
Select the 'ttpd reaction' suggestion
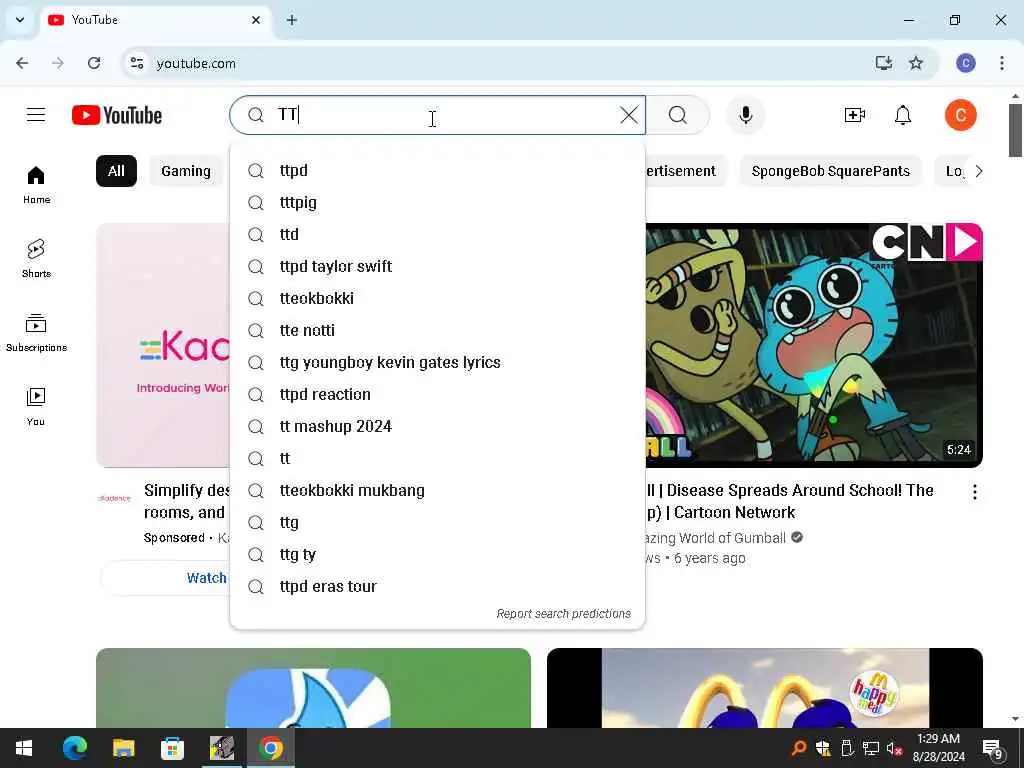pyautogui.click(x=438, y=394)
